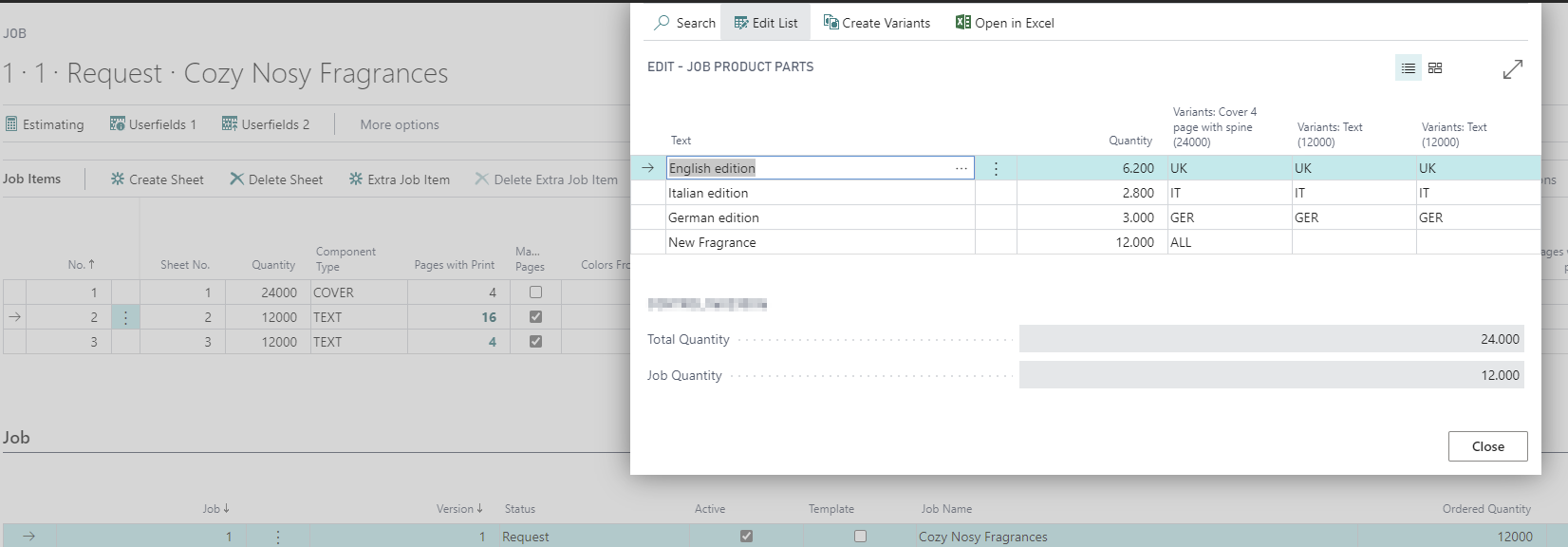The width and height of the screenshot is (1568, 547).
Task: Toggle Ma... Pages checkbox for sheet 2
Action: click(535, 317)
